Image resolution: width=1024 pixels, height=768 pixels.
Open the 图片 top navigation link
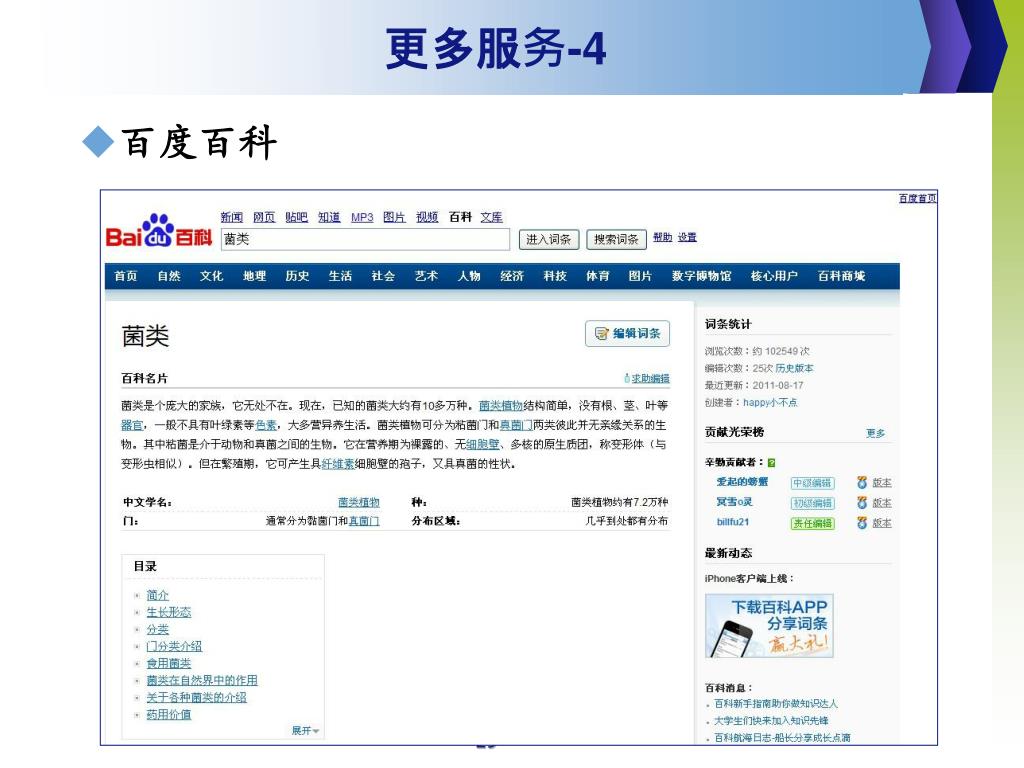394,217
